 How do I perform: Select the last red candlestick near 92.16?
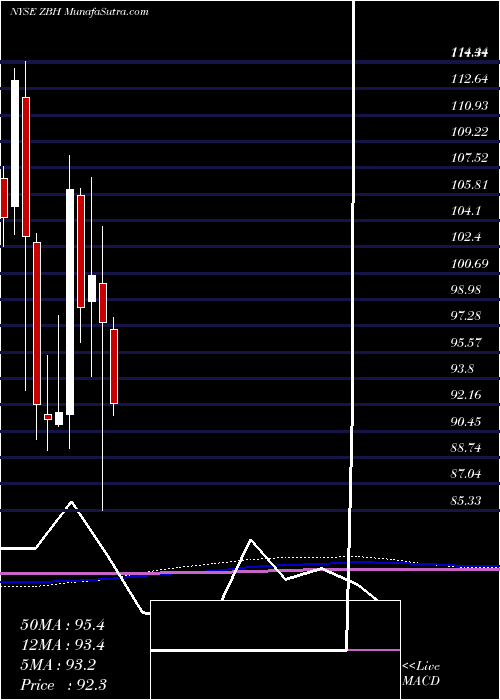(114, 367)
